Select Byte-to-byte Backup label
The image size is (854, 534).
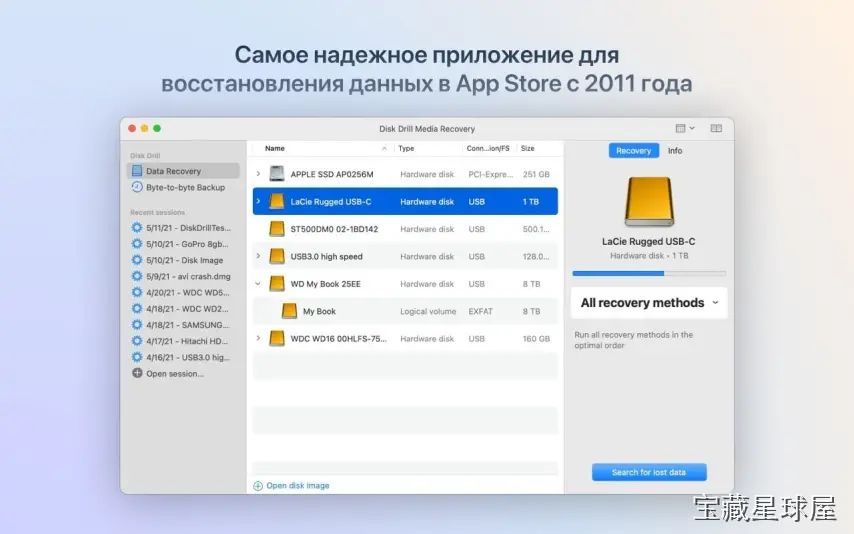tap(185, 187)
